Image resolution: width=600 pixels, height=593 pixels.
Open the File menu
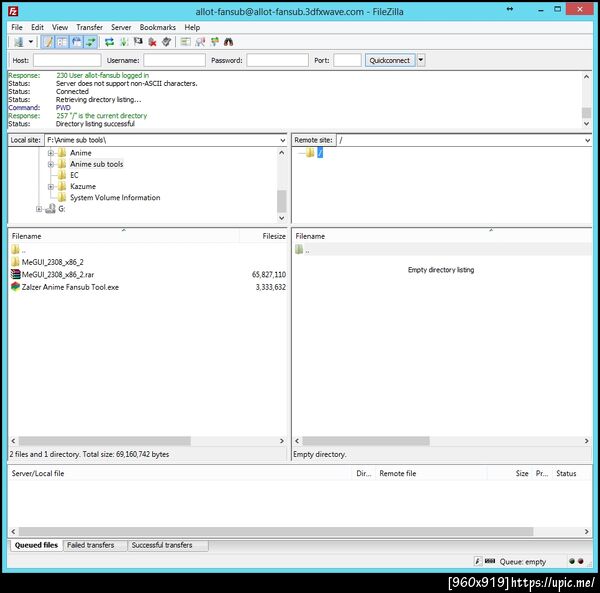point(17,27)
